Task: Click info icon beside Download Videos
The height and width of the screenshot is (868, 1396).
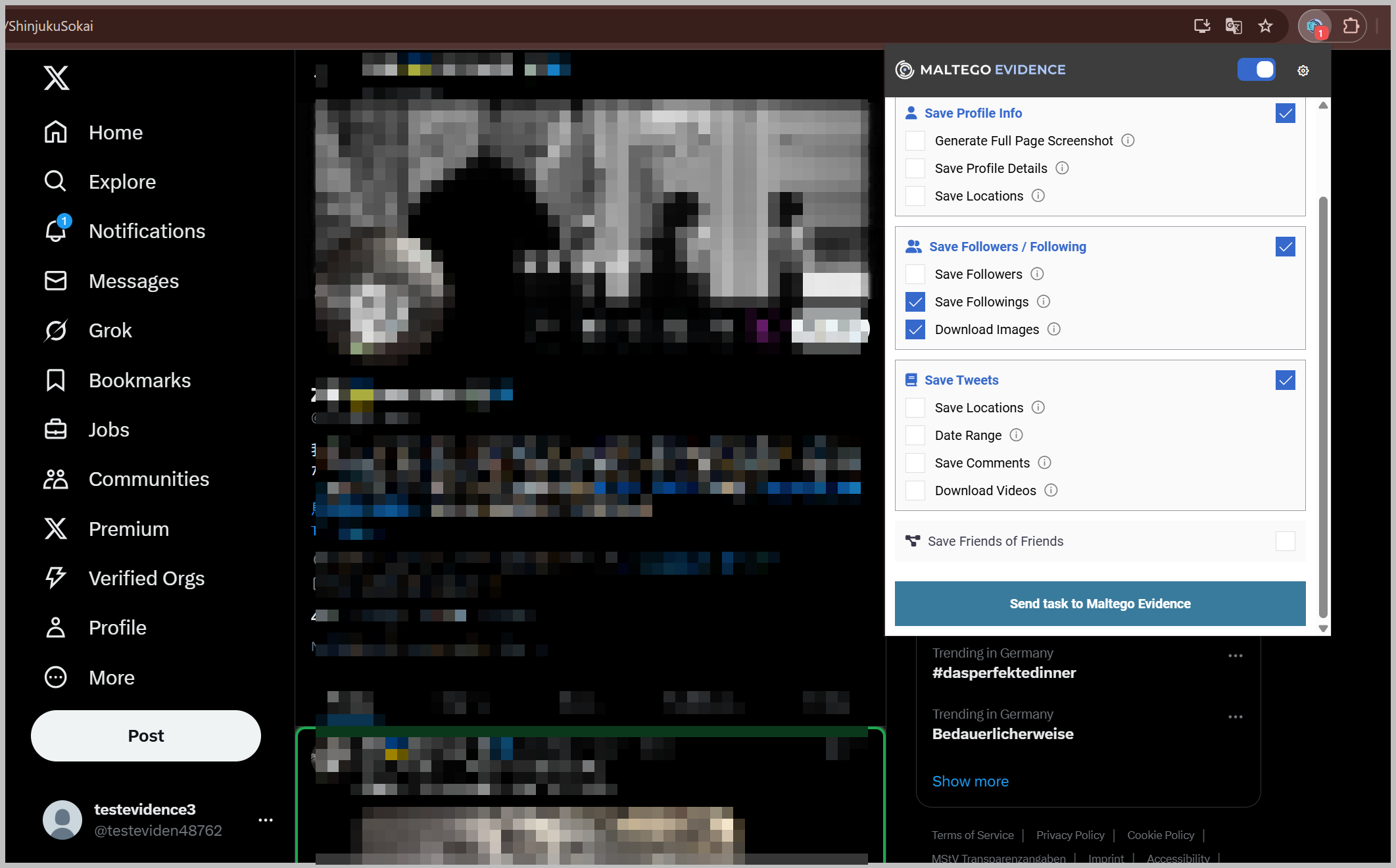Action: 1051,490
